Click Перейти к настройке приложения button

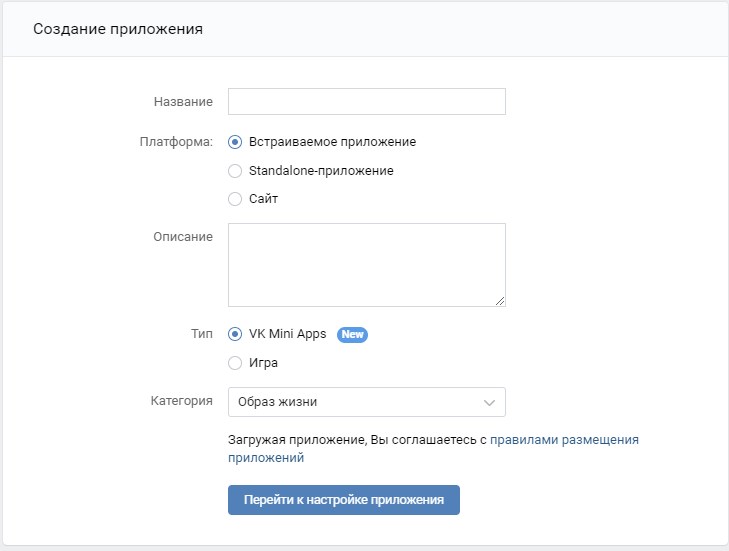(344, 500)
